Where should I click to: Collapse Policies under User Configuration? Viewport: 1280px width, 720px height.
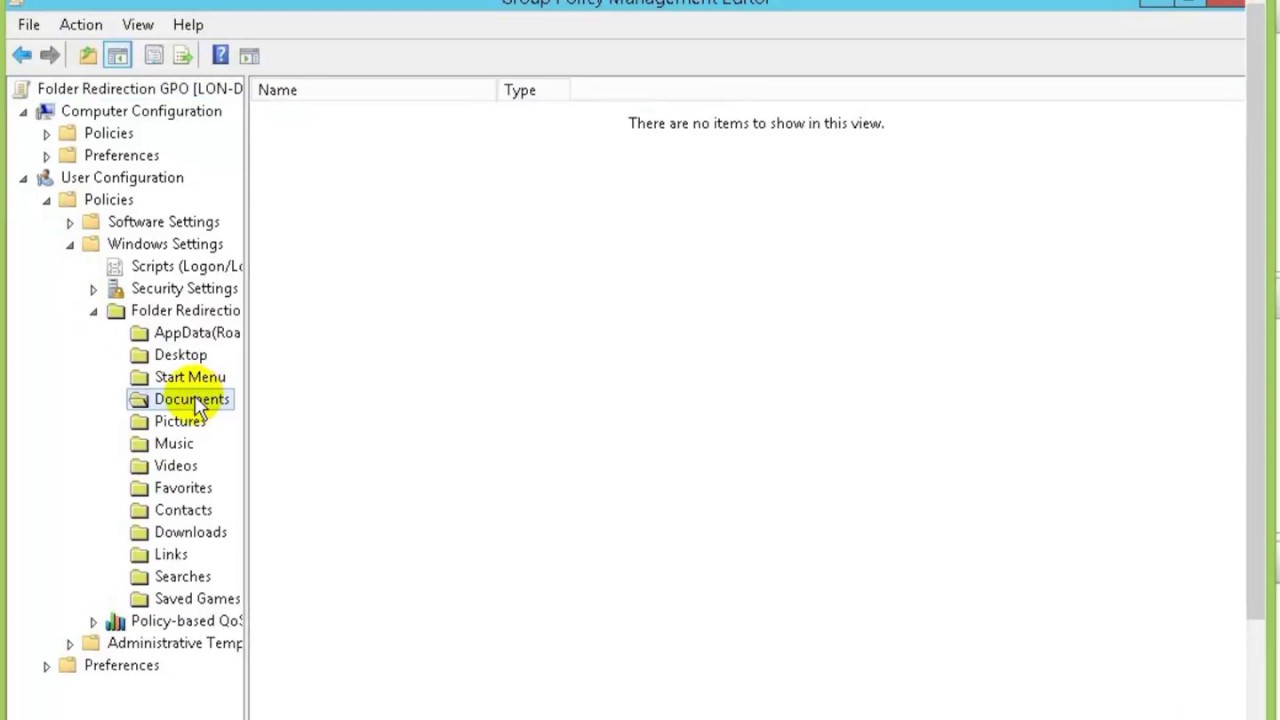46,200
